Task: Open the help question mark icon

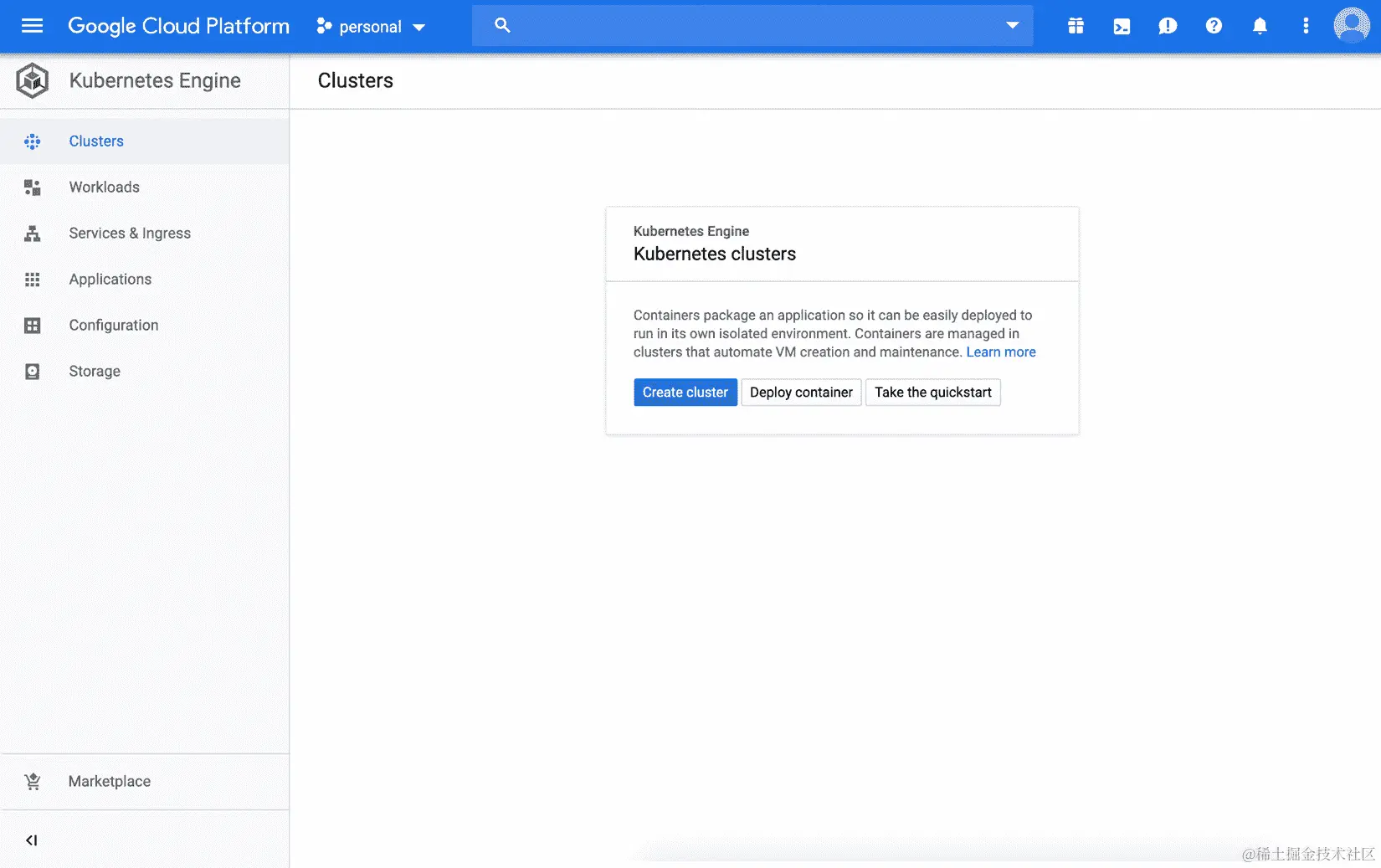Action: coord(1214,26)
